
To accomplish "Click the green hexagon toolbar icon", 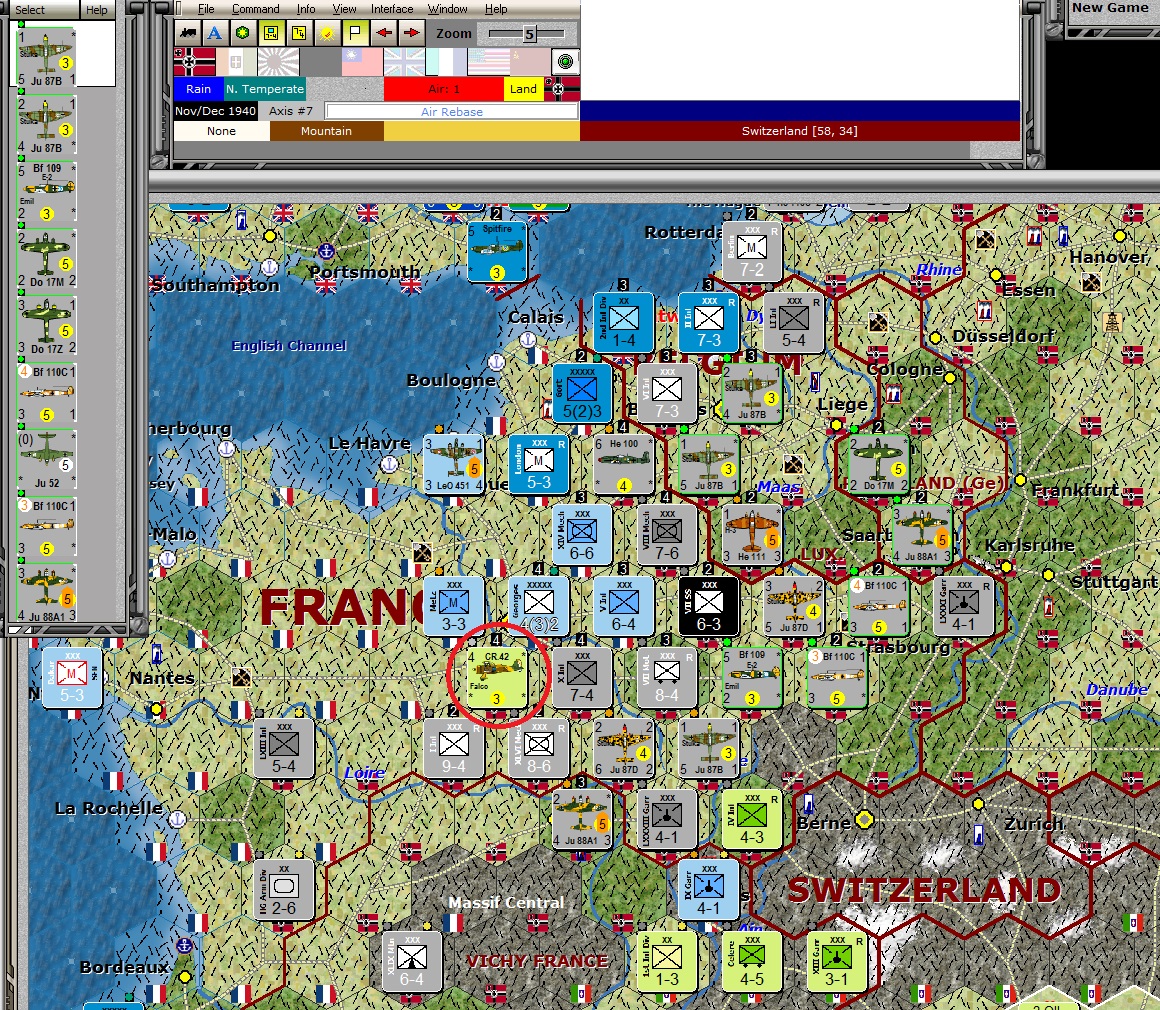I will [242, 33].
